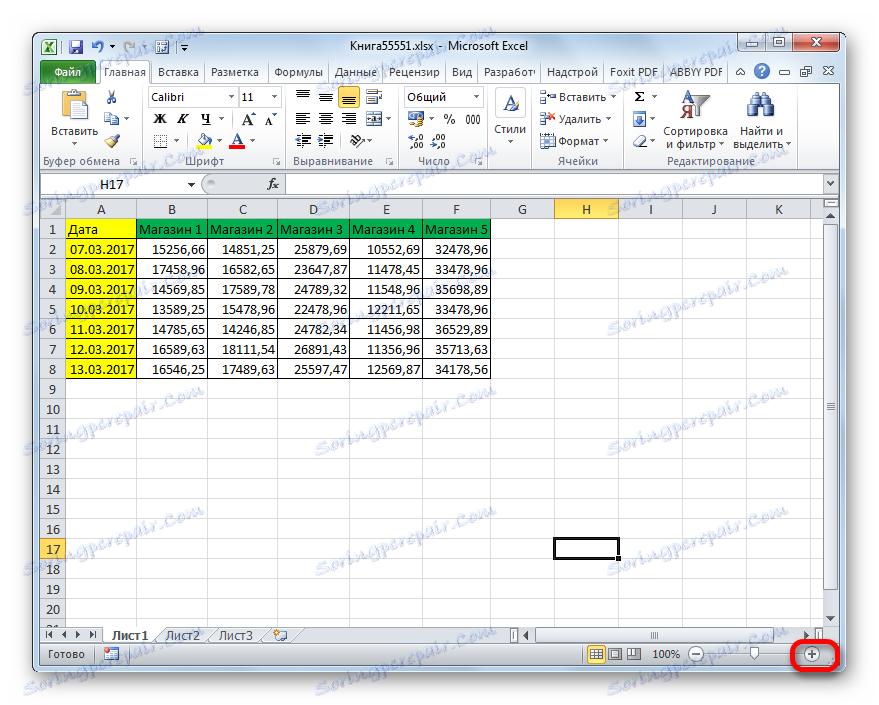Align cell text right
This screenshot has height=705, width=879.
pyautogui.click(x=349, y=119)
